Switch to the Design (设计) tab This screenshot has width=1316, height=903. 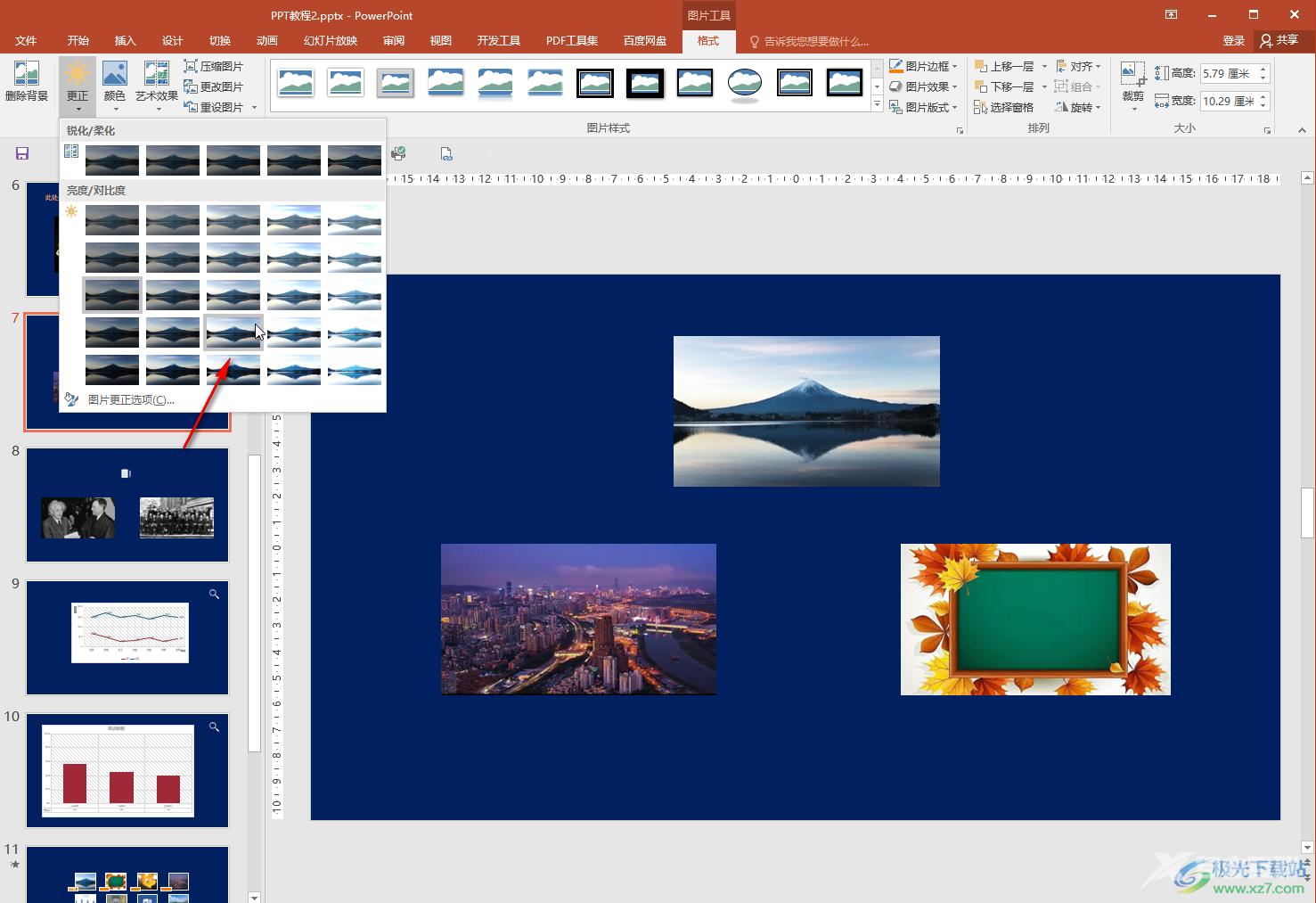point(172,41)
